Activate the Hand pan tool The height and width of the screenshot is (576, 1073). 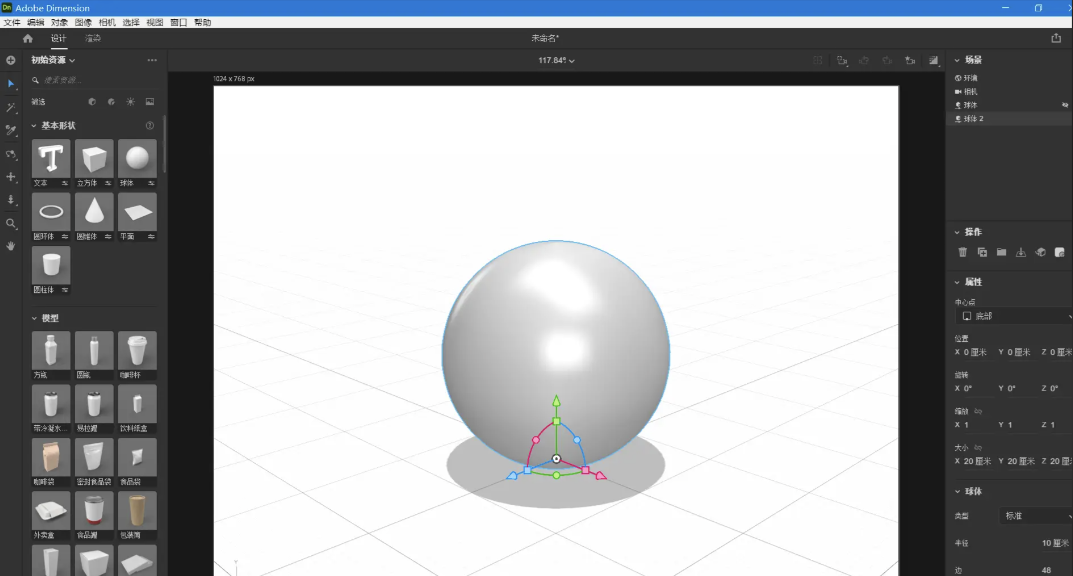11,245
